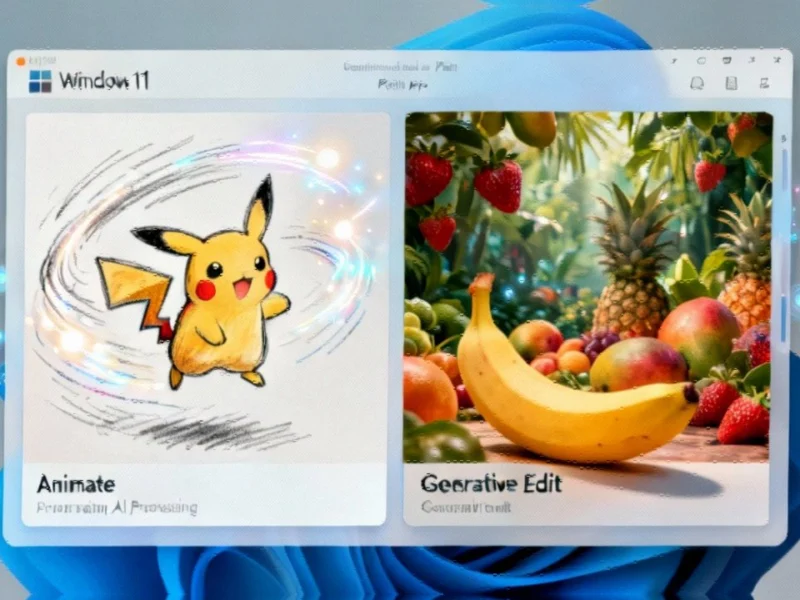
Task: Select the Generative Edit label
Action: coord(491,484)
